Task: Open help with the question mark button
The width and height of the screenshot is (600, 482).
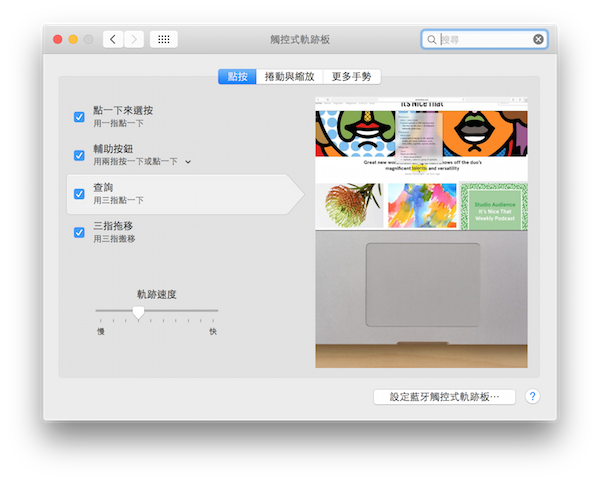Action: 532,396
